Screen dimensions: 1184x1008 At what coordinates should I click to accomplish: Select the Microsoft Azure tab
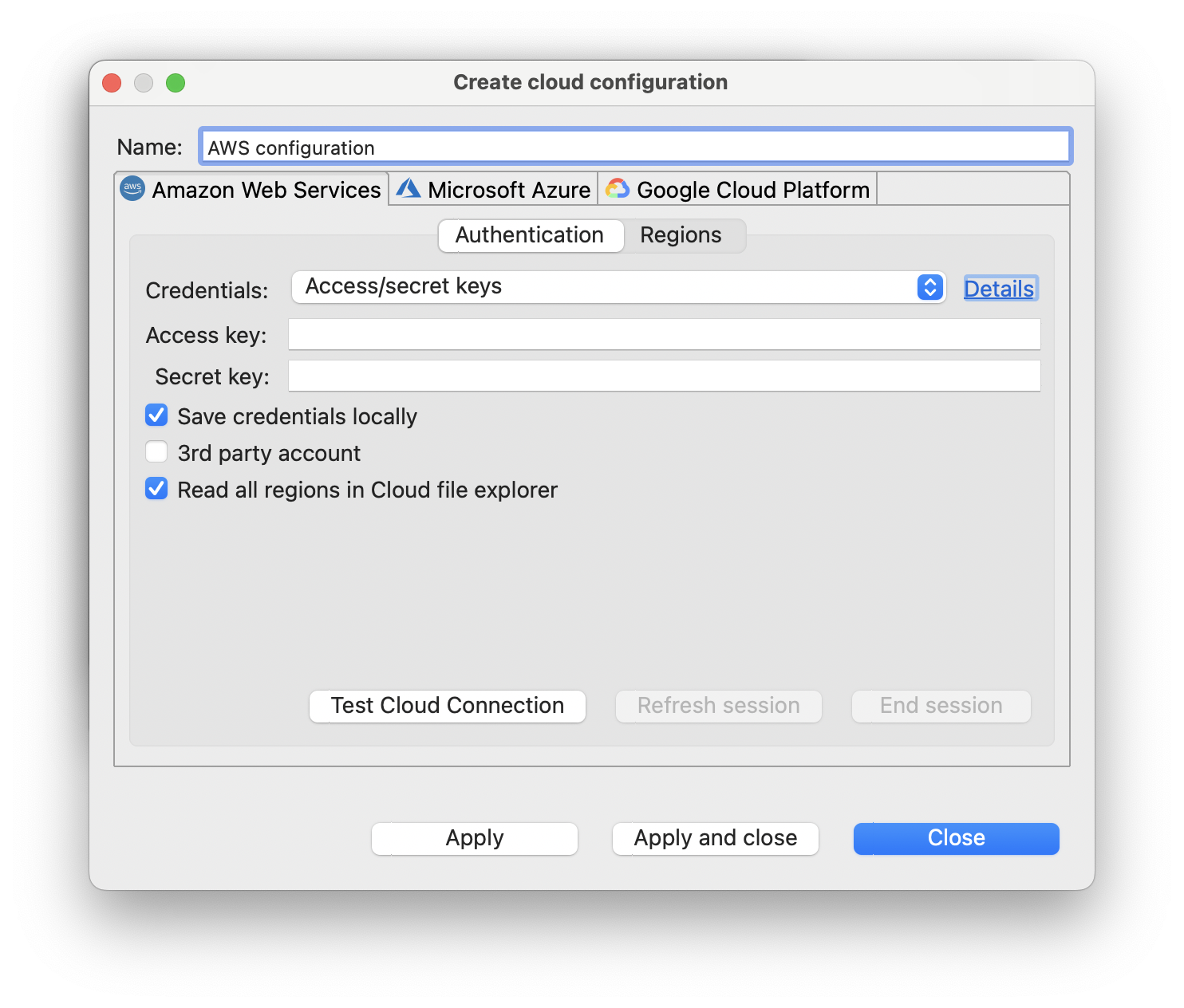[x=492, y=189]
